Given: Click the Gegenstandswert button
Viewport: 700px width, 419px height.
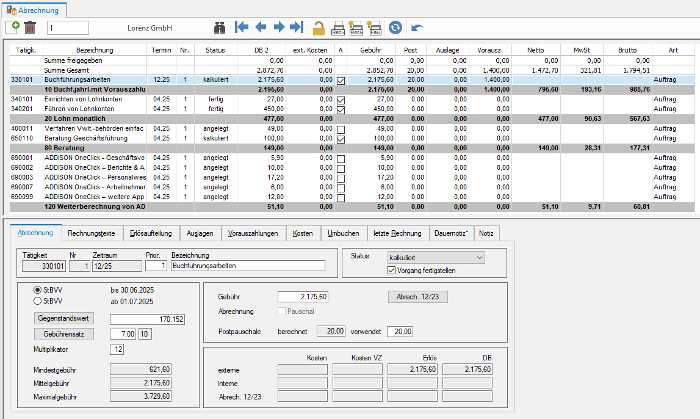Looking at the screenshot, I should pos(64,319).
